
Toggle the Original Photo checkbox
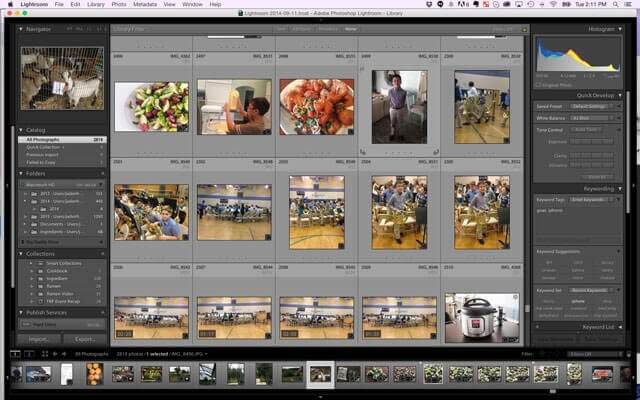click(539, 86)
